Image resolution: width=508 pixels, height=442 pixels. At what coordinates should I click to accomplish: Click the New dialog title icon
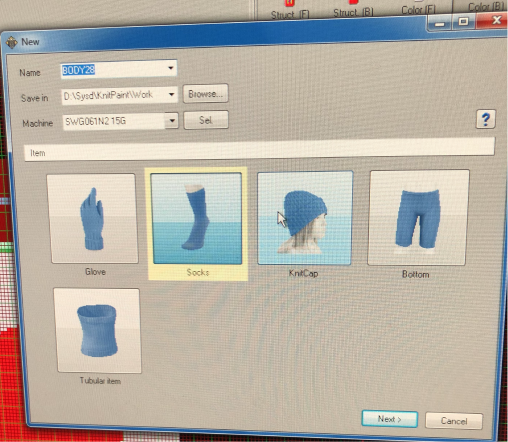click(12, 42)
